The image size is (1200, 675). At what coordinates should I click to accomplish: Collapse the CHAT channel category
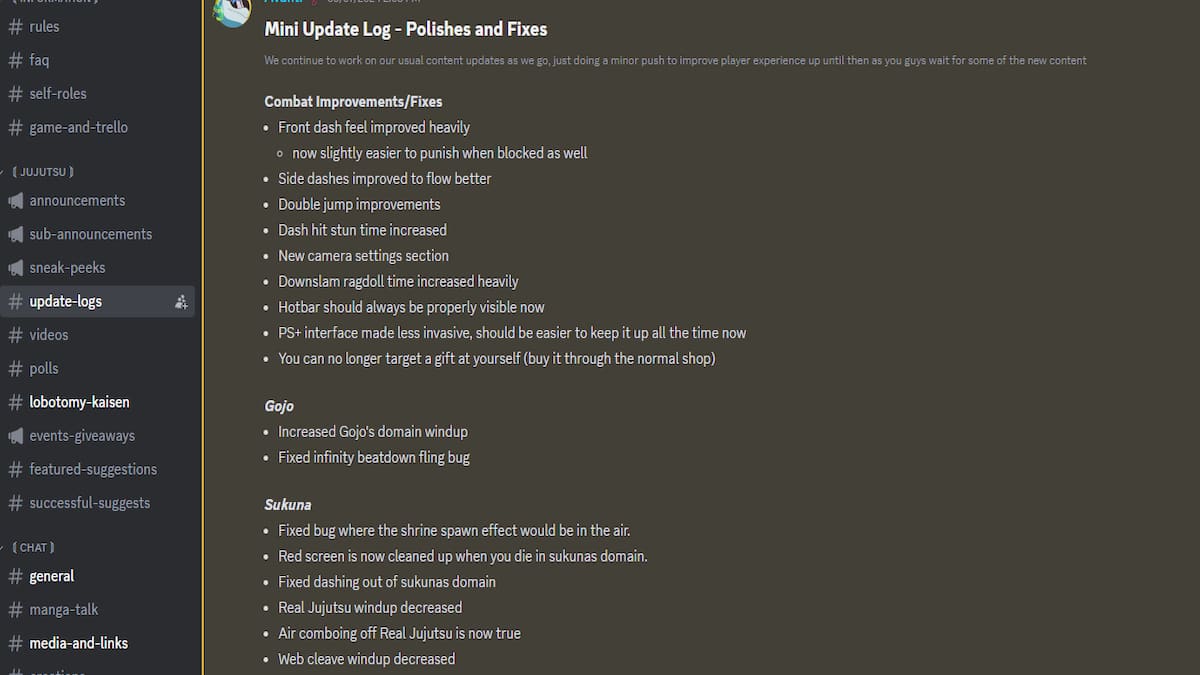coord(33,547)
